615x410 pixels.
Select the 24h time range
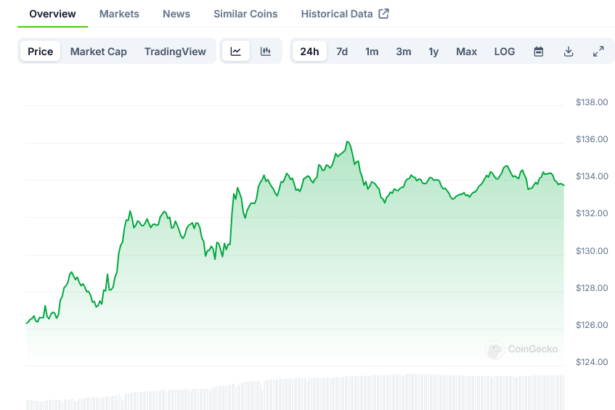(310, 52)
